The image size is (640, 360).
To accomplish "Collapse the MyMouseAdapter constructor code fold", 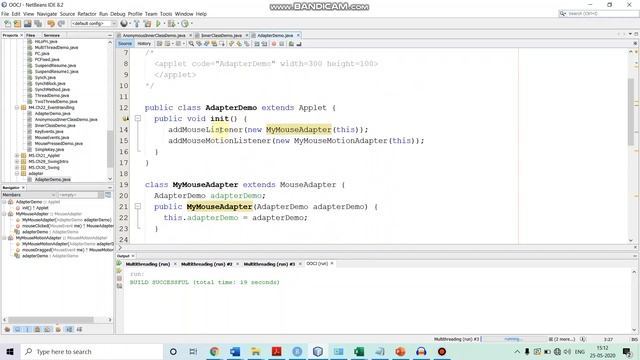I will [138, 207].
